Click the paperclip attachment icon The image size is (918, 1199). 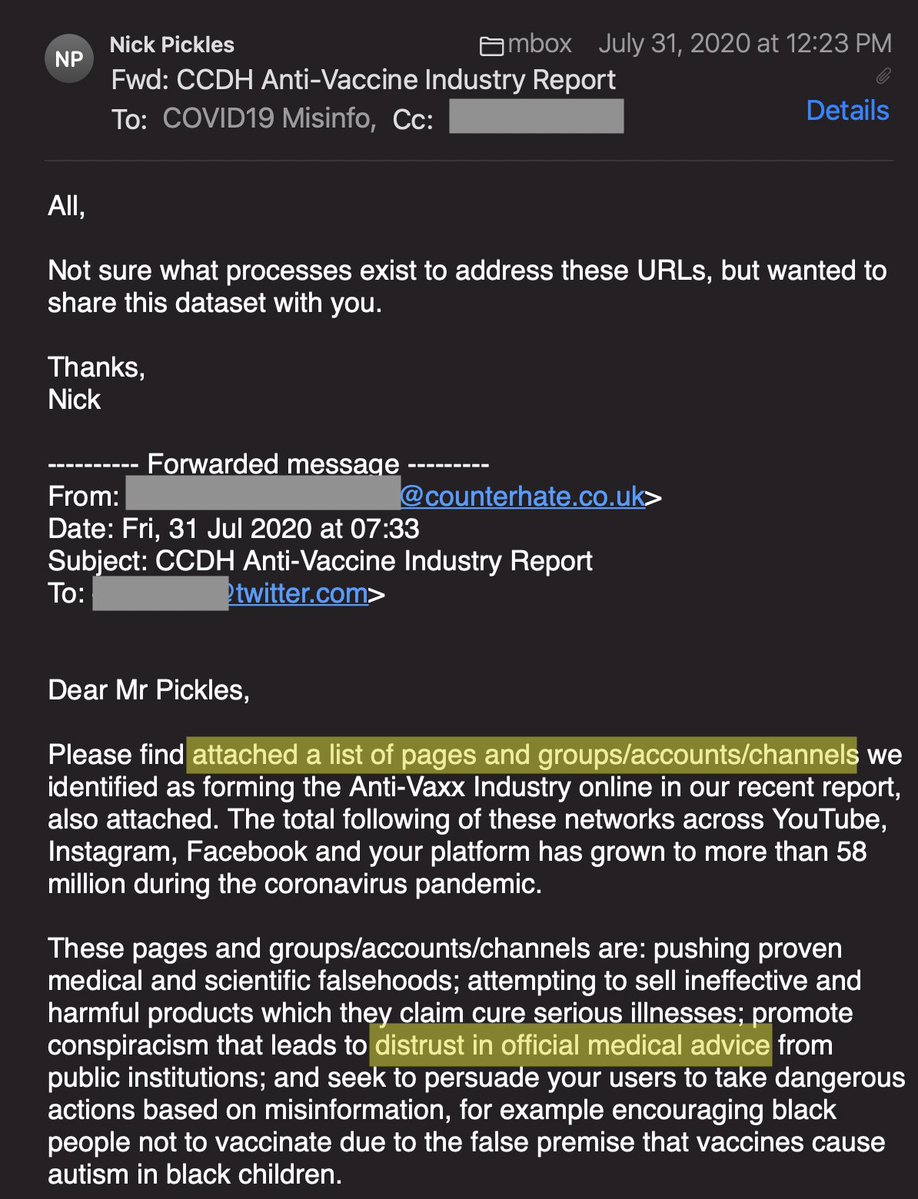[x=883, y=76]
